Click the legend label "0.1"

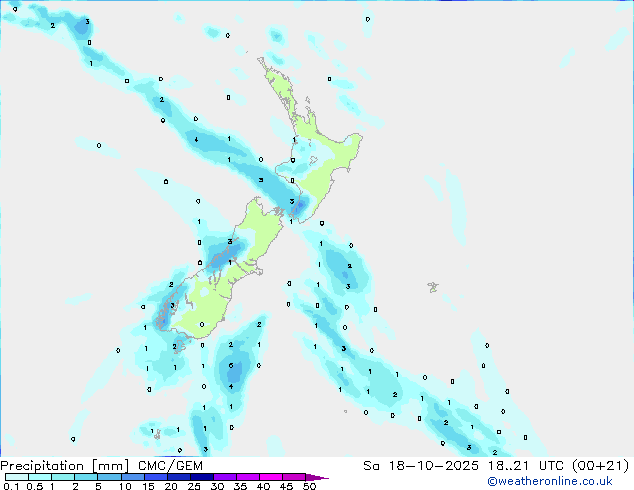(11, 486)
